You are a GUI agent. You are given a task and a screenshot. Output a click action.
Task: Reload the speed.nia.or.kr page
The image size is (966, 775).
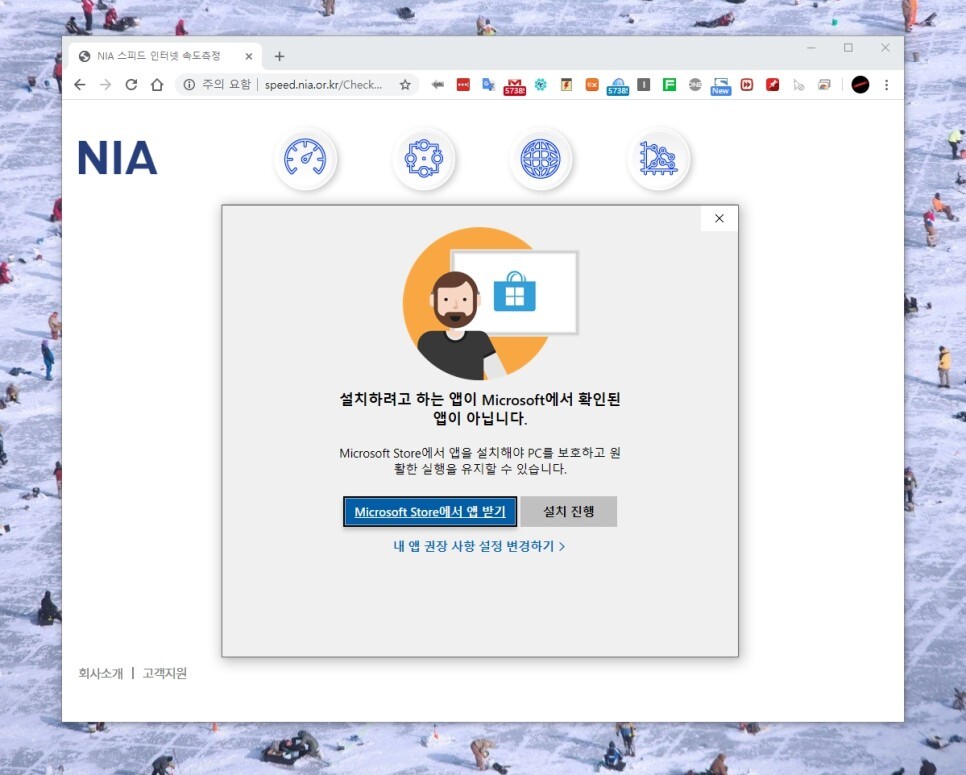(x=131, y=85)
